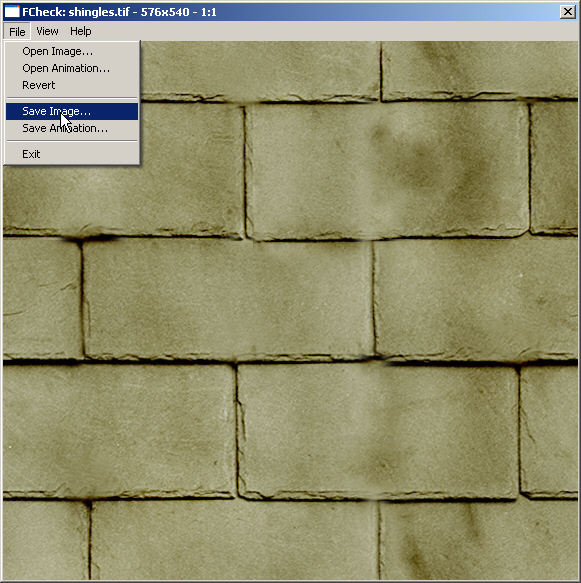Screen dimensions: 581x583
Task: Select the highlighted Save Image… entry
Action: 72,111
